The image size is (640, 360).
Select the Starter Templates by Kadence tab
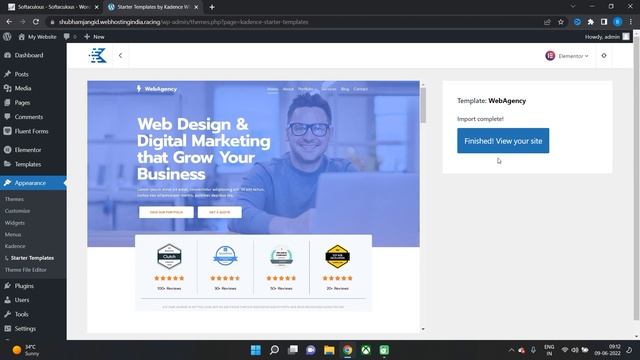pyautogui.click(x=153, y=7)
